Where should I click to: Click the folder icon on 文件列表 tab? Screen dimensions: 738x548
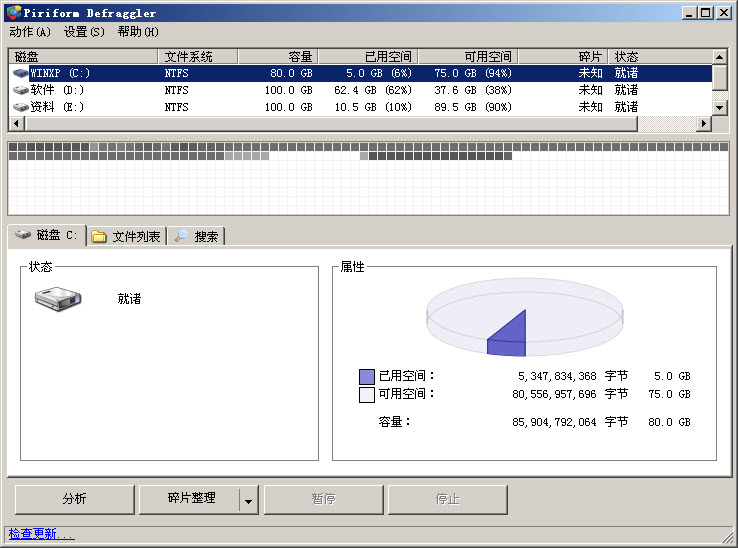99,237
